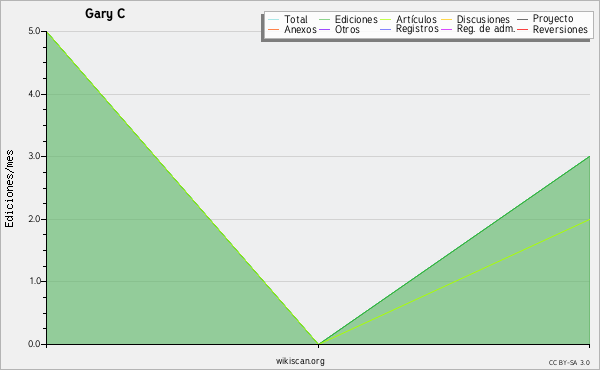Click the CC BY-SA 3.0 license text
This screenshot has height=370, width=600.
point(569,362)
